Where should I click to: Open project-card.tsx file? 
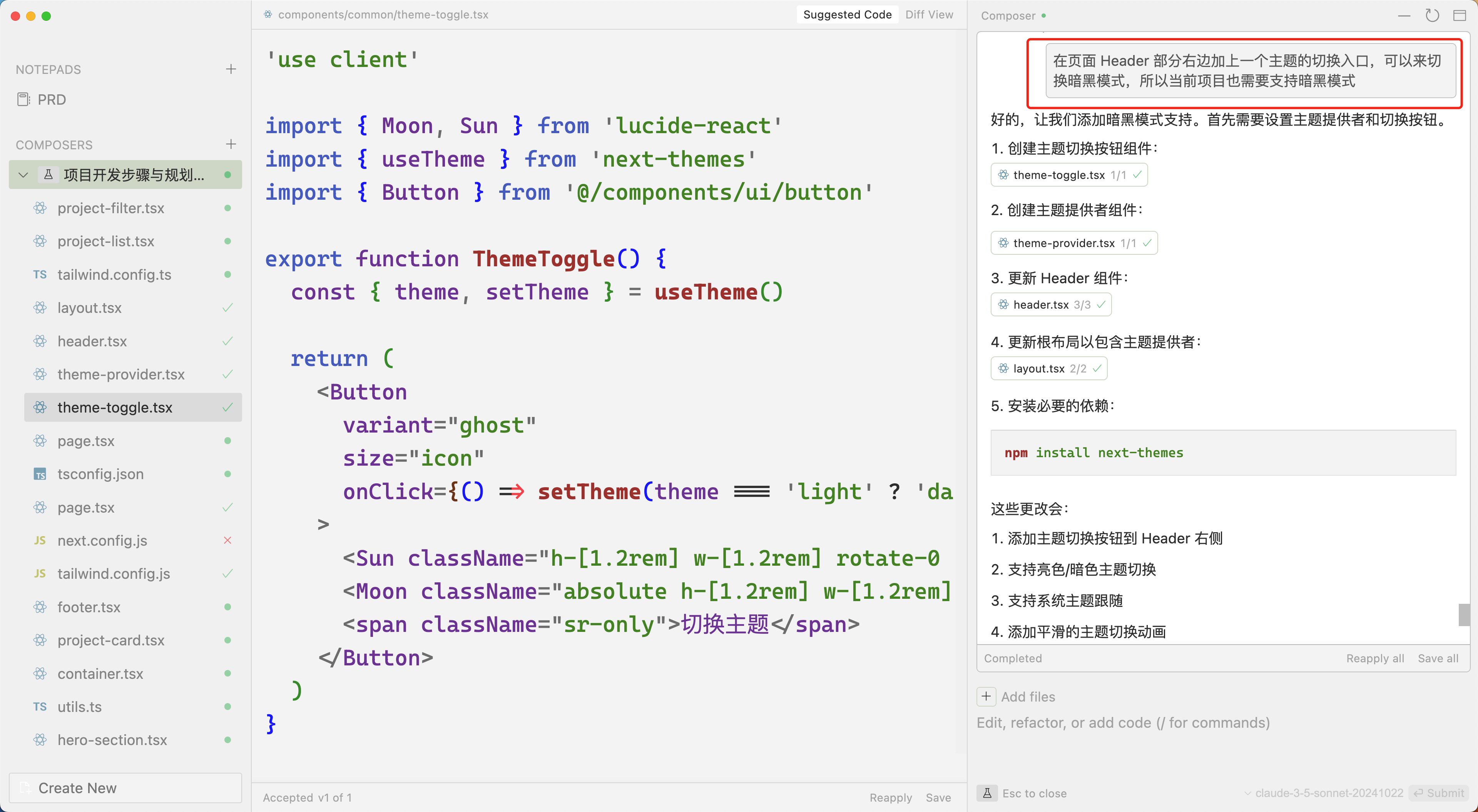(x=133, y=640)
